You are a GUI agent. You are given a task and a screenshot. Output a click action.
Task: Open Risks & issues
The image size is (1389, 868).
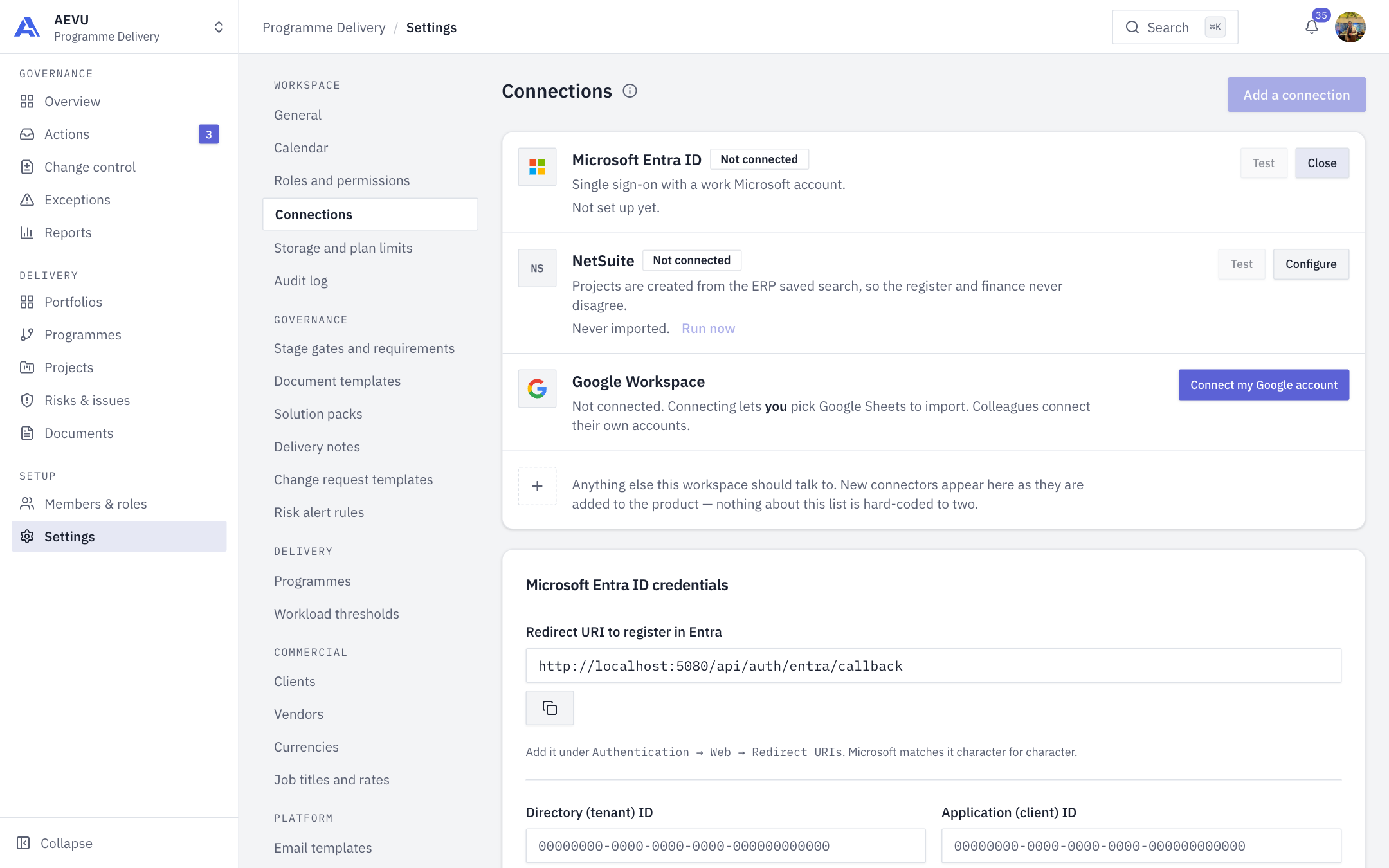tap(119, 401)
